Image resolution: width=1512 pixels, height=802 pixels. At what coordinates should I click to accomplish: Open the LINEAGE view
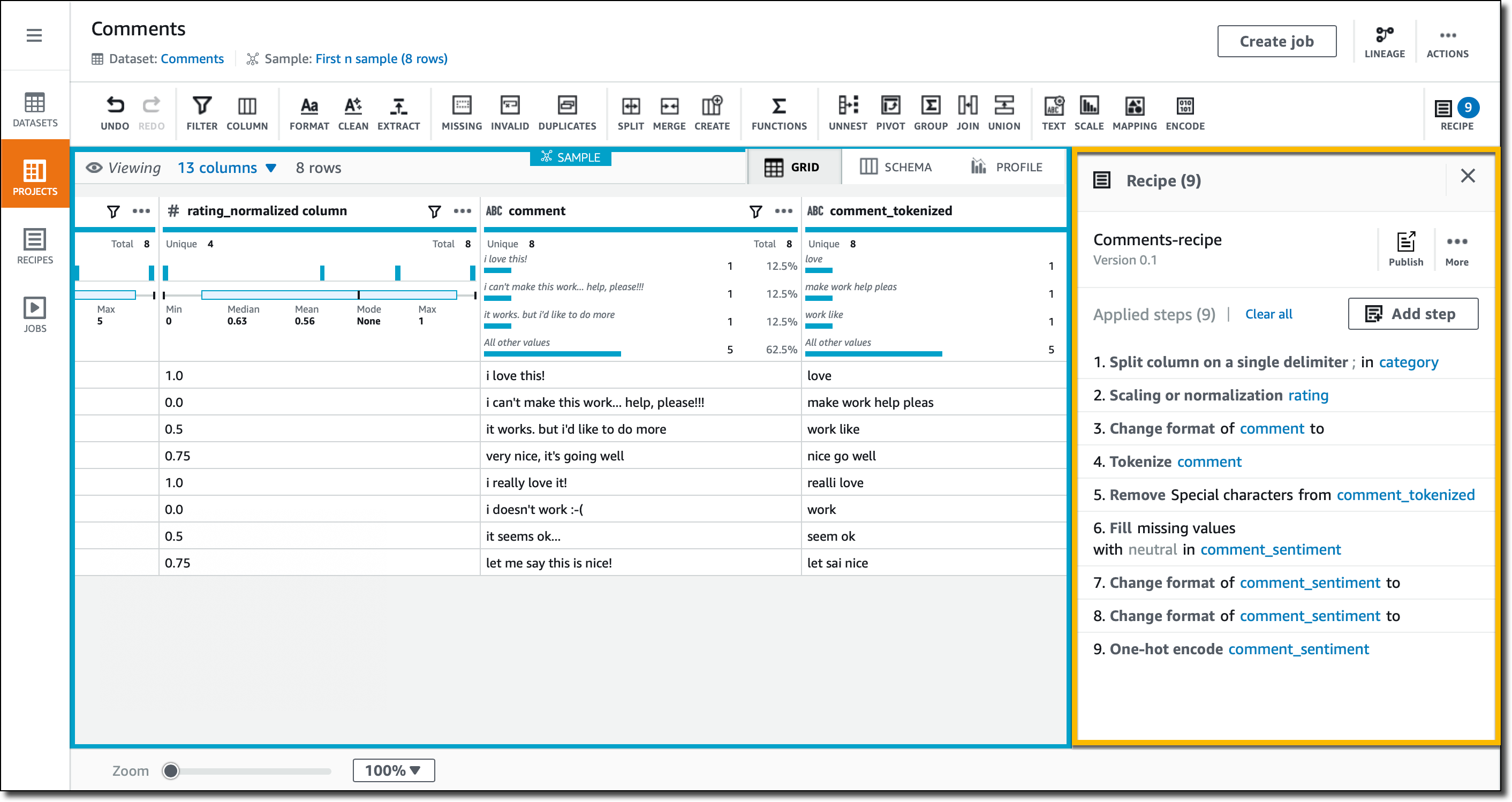[x=1385, y=41]
